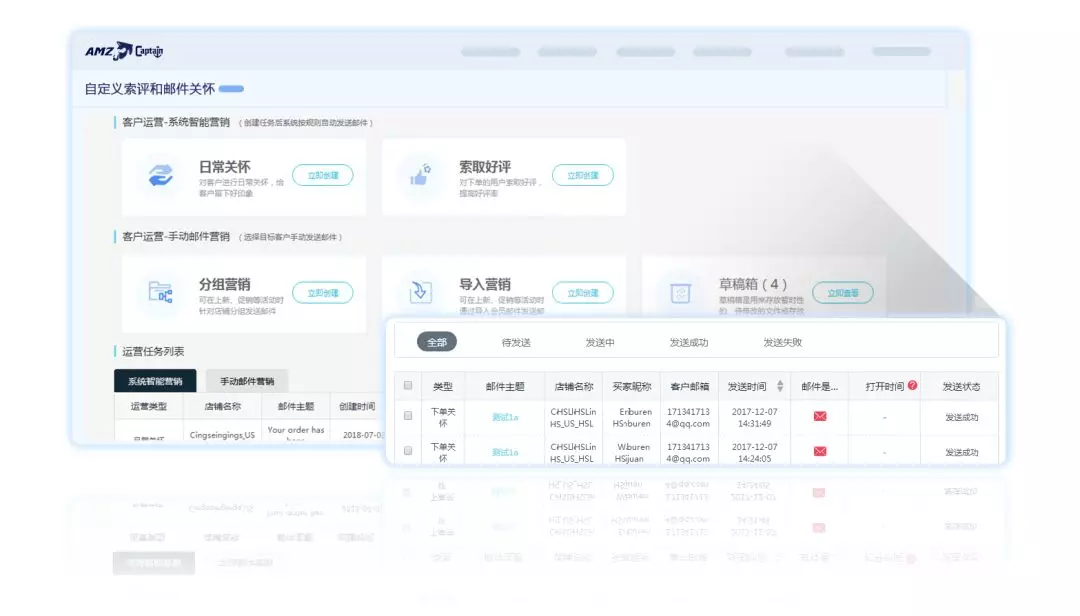1080x616 pixels.
Task: Click the Wburen HSijuan buyer cell
Action: pyautogui.click(x=632, y=453)
